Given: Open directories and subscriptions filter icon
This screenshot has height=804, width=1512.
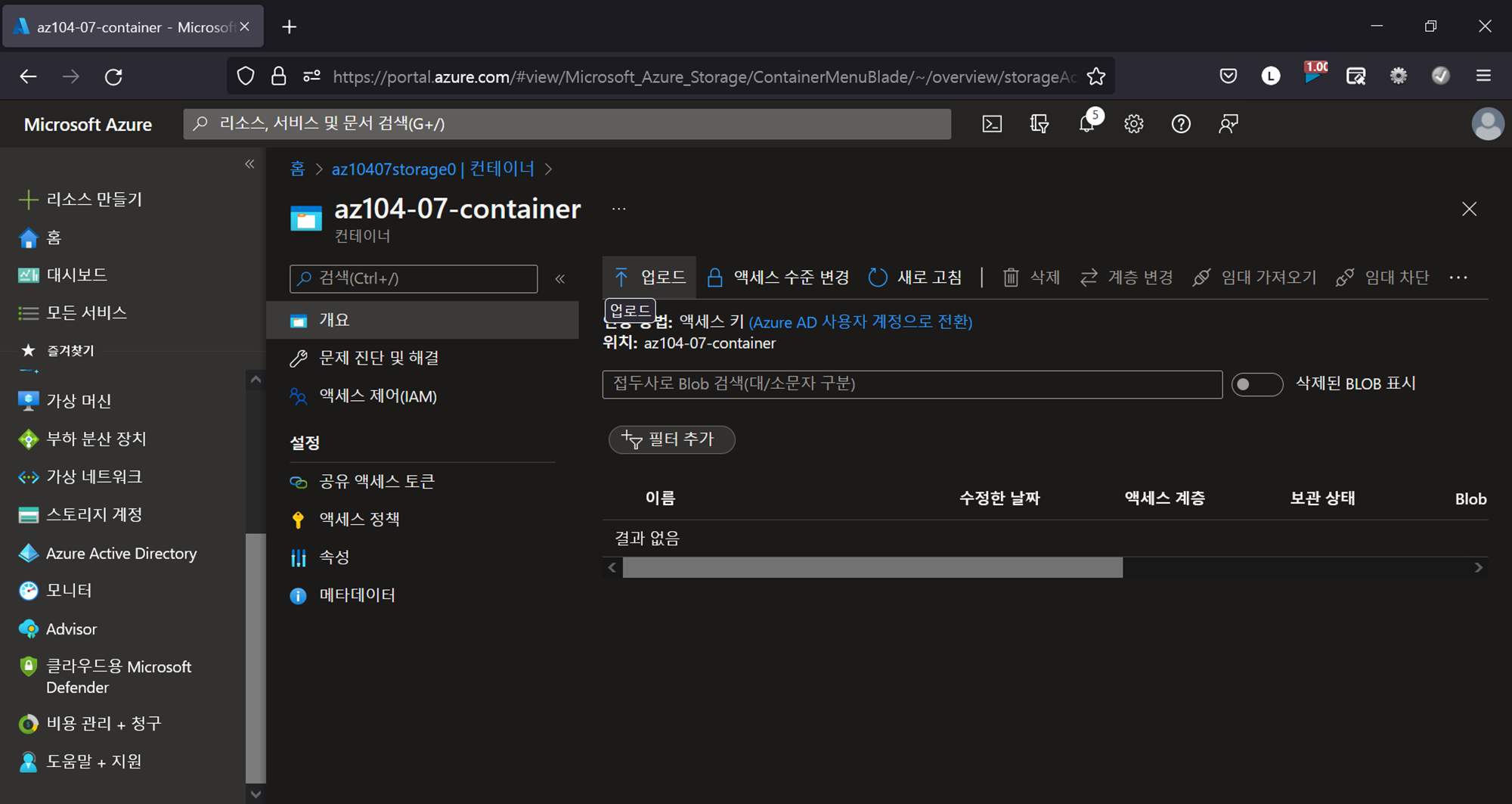Looking at the screenshot, I should pyautogui.click(x=1039, y=124).
